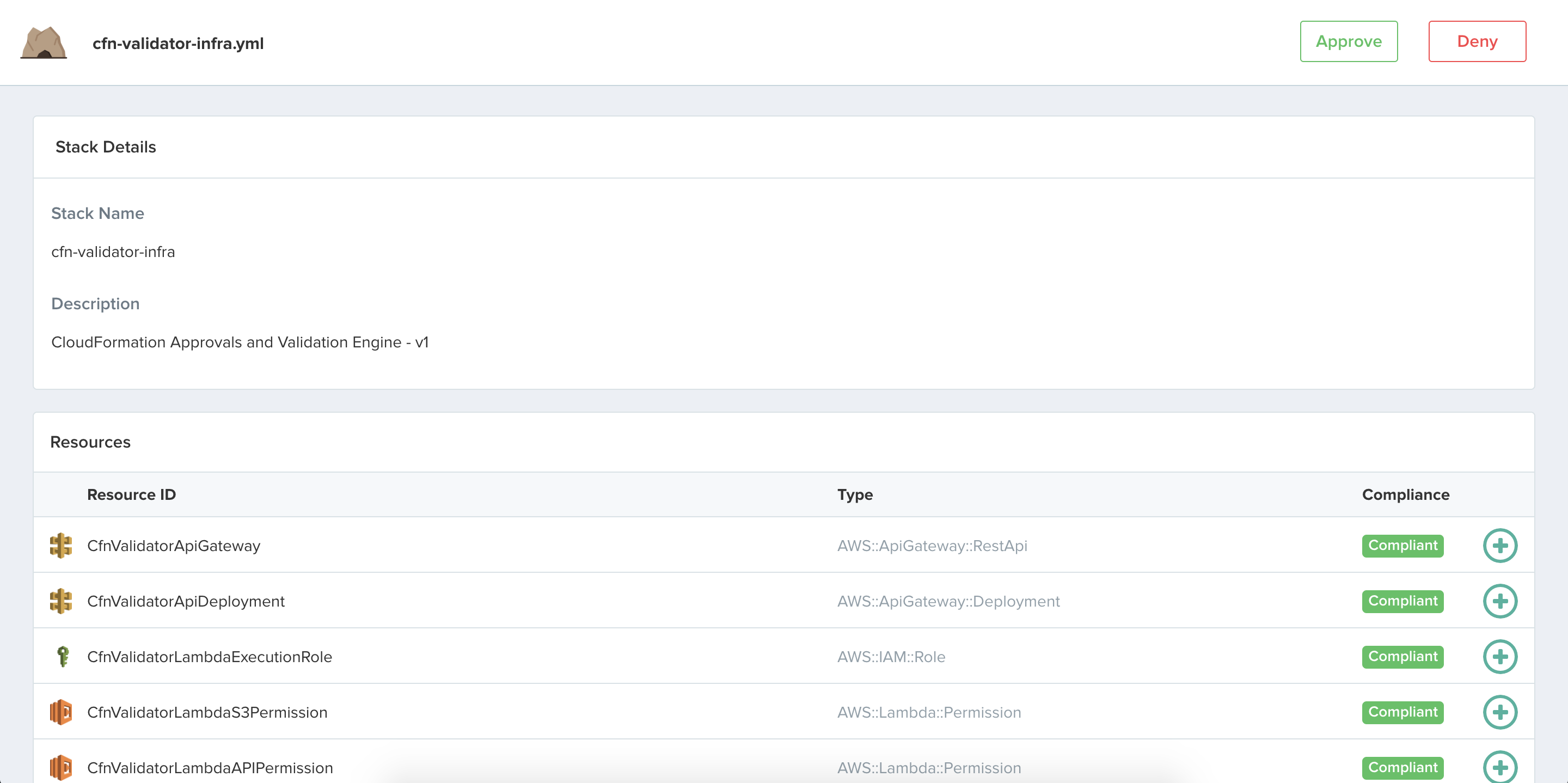Image resolution: width=1568 pixels, height=783 pixels.
Task: Click the IAM key icon beside CfnValidatorLambdaExecutionRole
Action: (62, 656)
